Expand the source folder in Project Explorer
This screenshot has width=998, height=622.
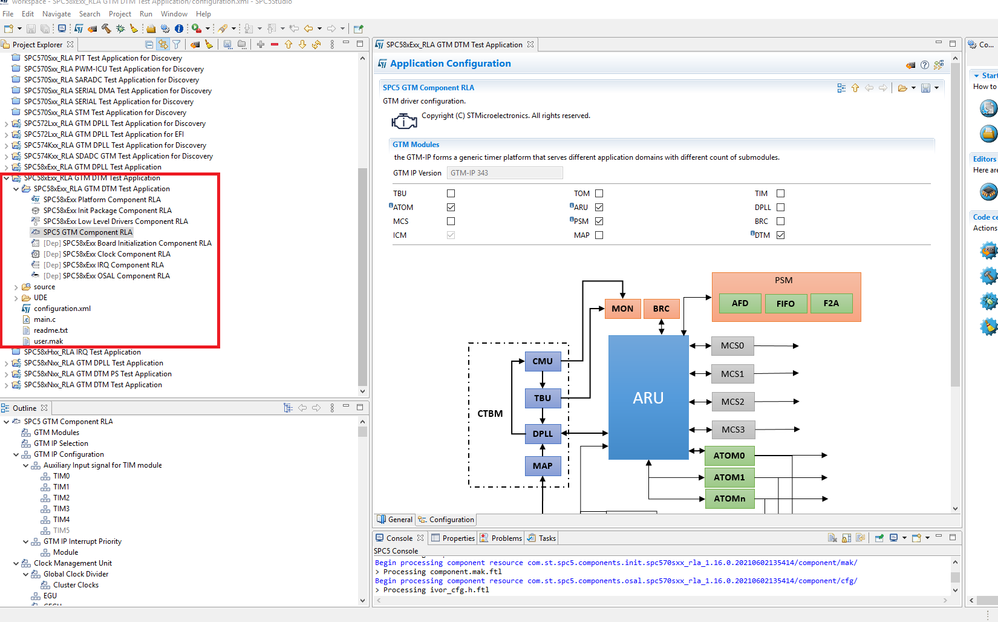pyautogui.click(x=17, y=287)
